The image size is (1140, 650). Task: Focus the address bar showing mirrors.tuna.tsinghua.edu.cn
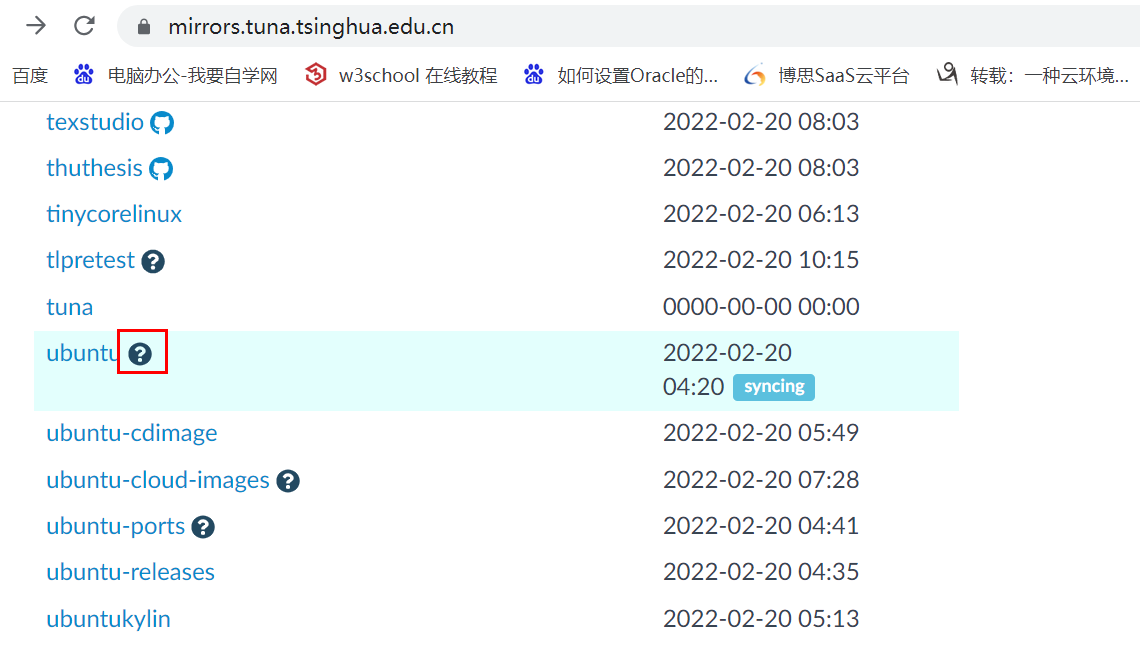point(628,27)
